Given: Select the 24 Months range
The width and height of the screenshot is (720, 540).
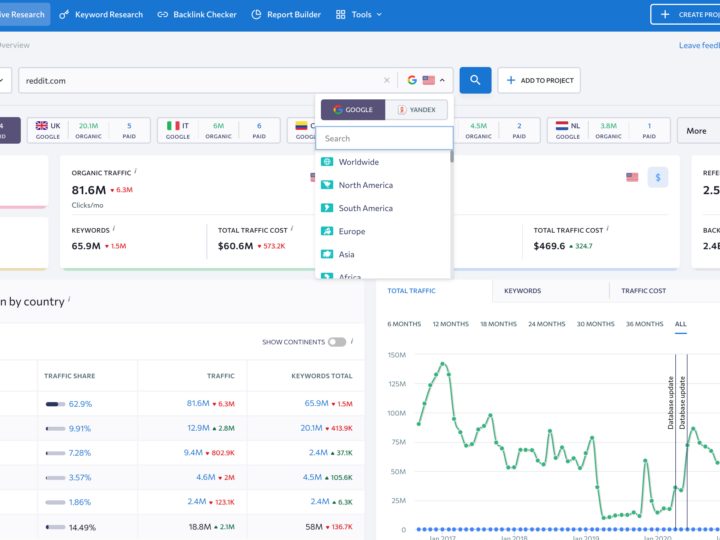Looking at the screenshot, I should pos(546,324).
